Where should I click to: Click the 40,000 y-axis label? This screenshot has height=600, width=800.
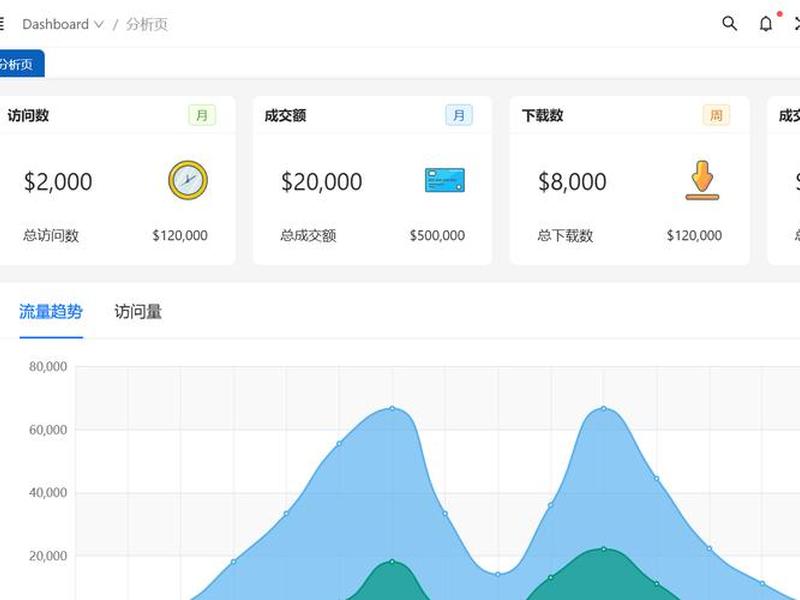[x=48, y=492]
